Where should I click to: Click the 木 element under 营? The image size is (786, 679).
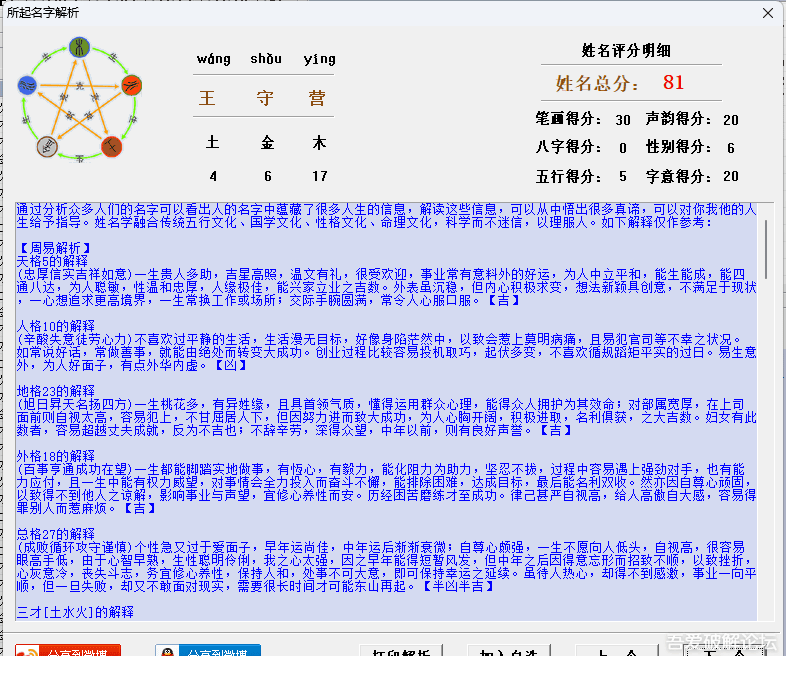coord(319,142)
